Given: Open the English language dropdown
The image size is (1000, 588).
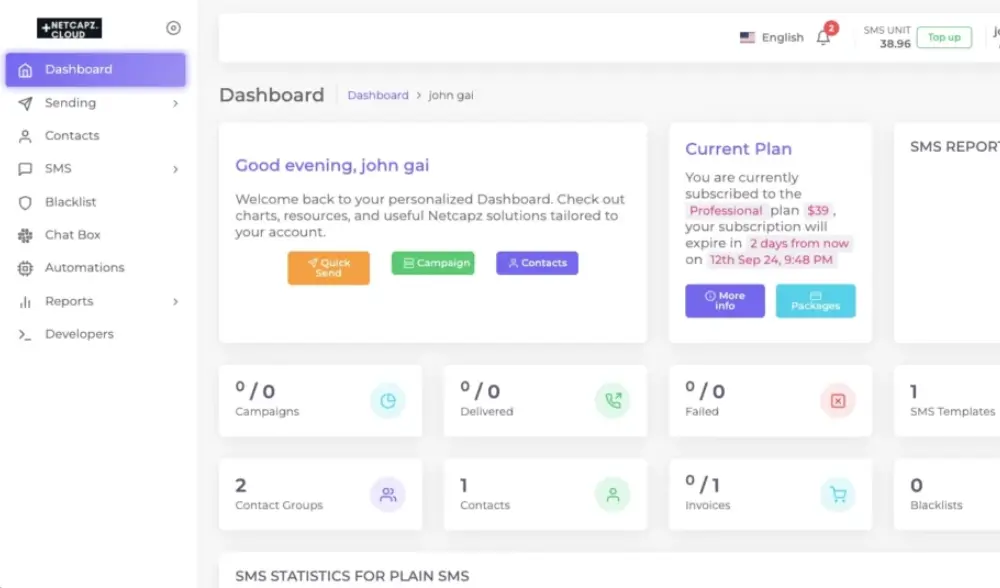Looking at the screenshot, I should click(x=772, y=38).
